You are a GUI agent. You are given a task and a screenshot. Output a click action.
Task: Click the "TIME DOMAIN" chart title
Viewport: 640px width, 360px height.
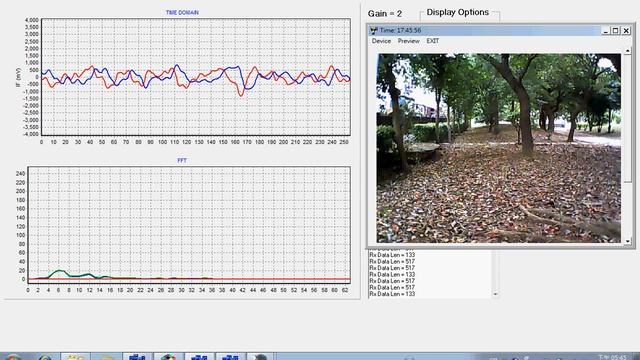pos(182,13)
